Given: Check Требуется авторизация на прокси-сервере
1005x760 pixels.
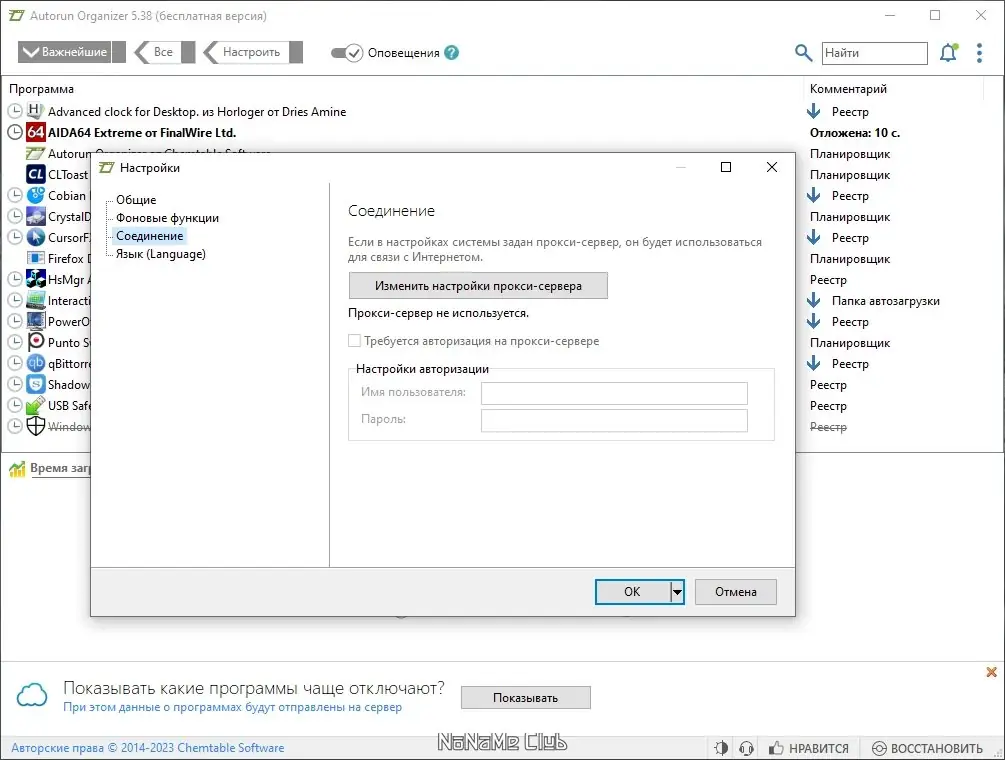Looking at the screenshot, I should coord(354,341).
